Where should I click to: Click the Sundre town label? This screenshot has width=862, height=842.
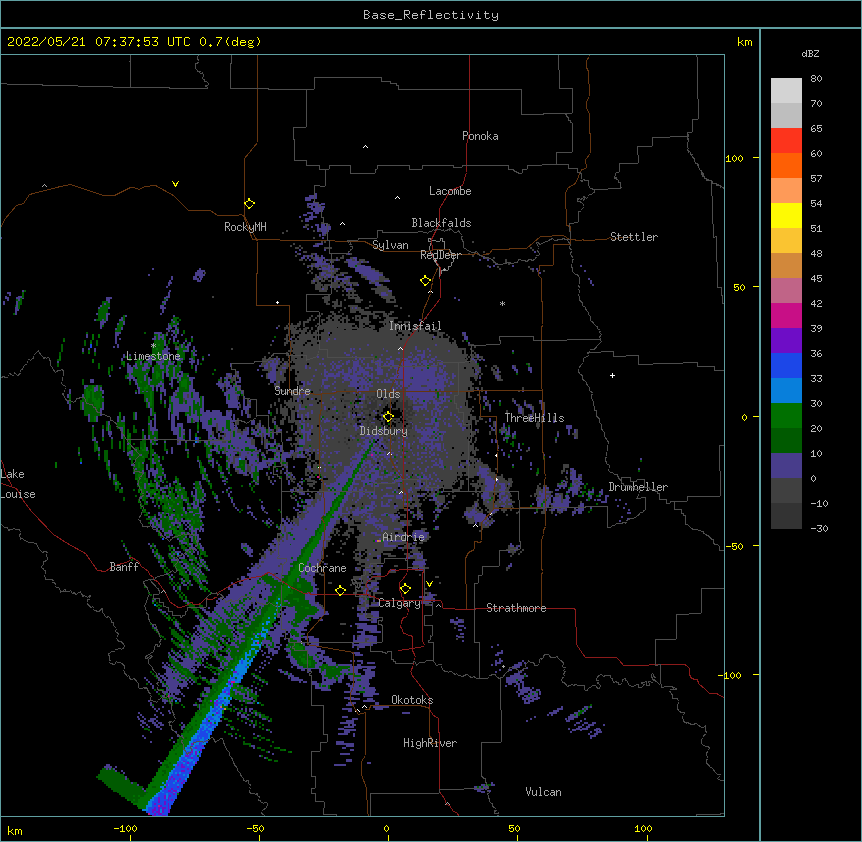[x=292, y=391]
